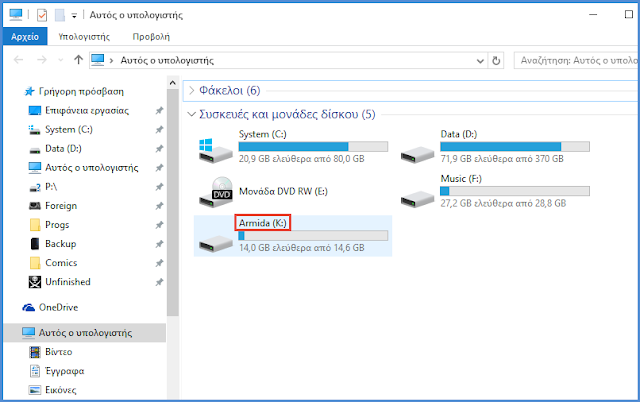Click the Data (D:) drive icon in main pane
Screen dimensions: 640x402
pyautogui.click(x=416, y=149)
